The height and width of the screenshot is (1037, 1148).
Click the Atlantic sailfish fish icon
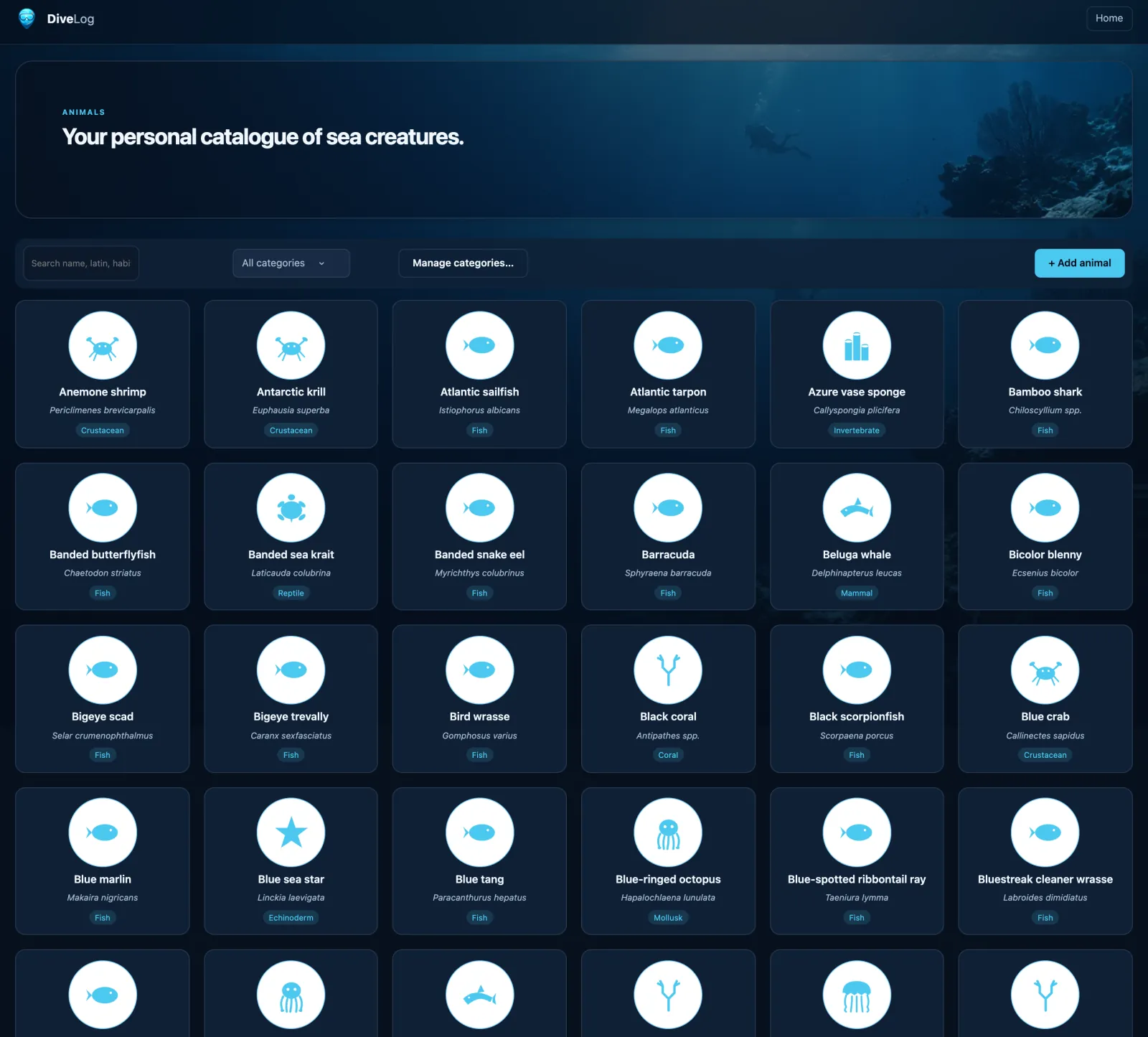tap(479, 345)
